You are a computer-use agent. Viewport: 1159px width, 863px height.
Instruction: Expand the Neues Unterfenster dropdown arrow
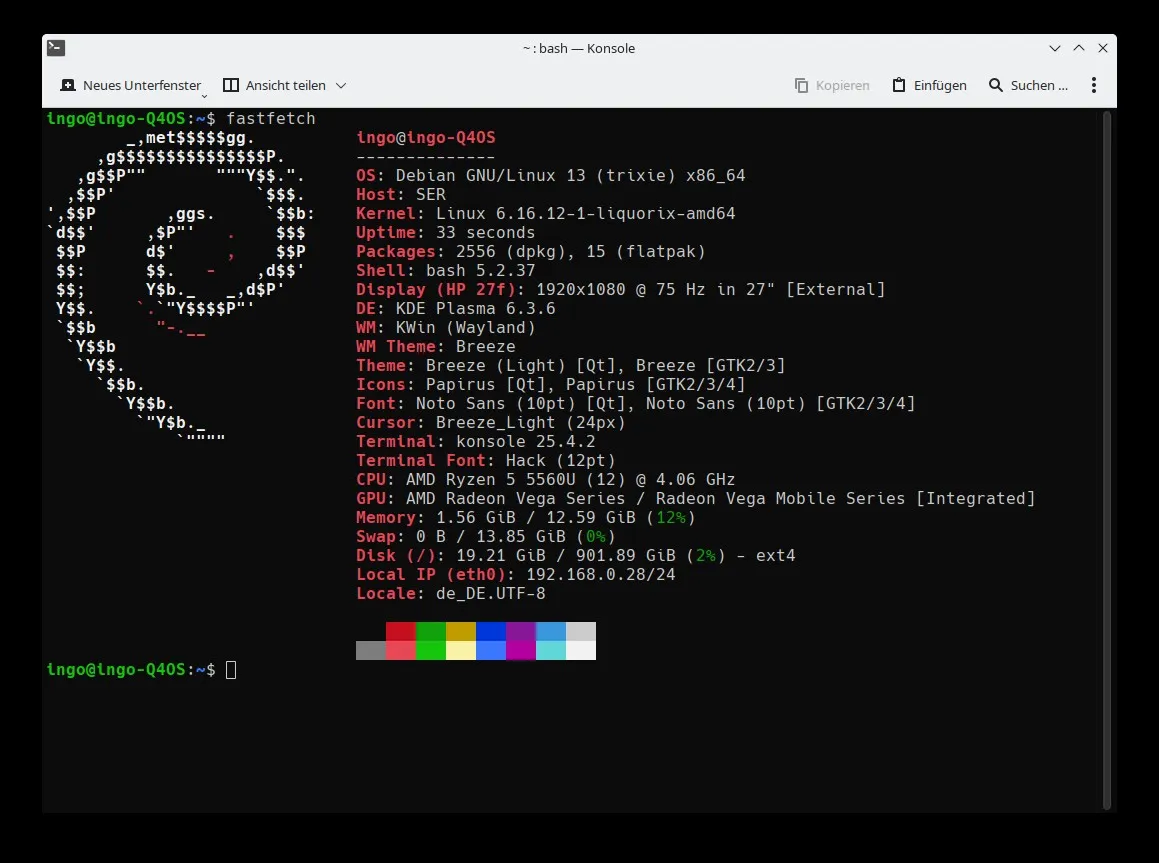[205, 95]
